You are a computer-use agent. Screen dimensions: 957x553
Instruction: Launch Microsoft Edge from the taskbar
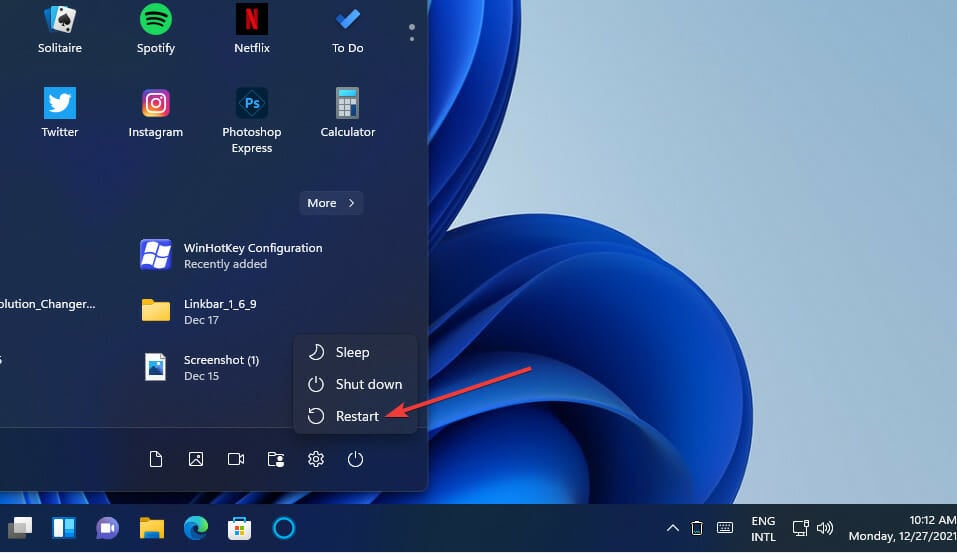click(x=196, y=528)
